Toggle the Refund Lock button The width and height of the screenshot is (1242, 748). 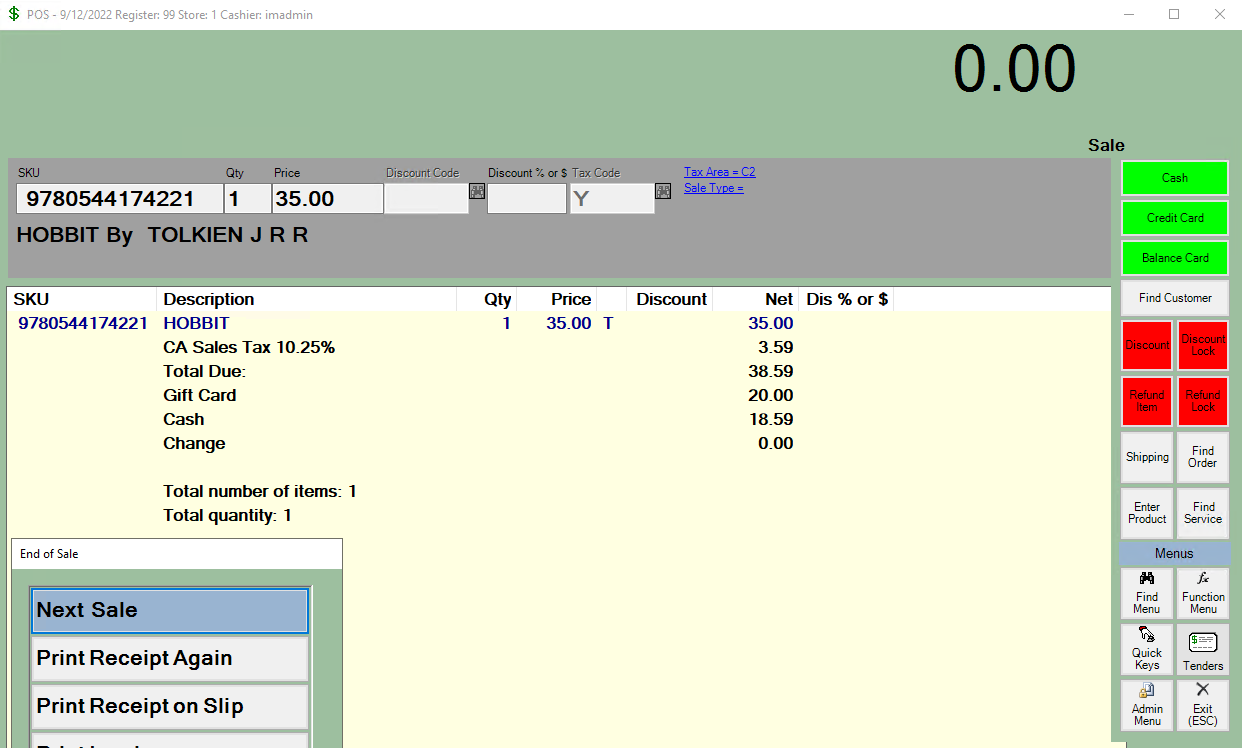click(1203, 401)
